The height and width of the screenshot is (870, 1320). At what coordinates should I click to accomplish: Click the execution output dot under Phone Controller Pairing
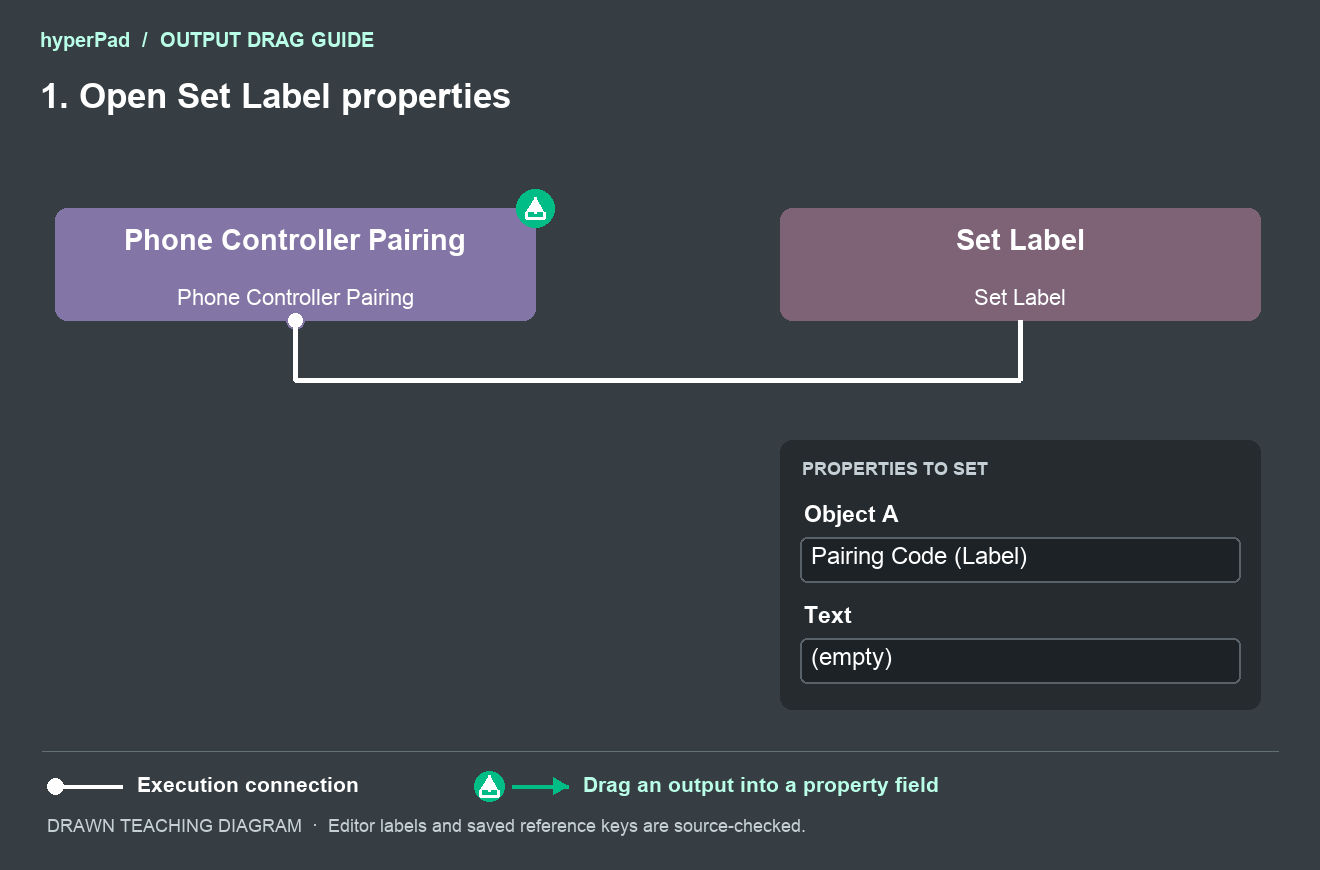295,321
